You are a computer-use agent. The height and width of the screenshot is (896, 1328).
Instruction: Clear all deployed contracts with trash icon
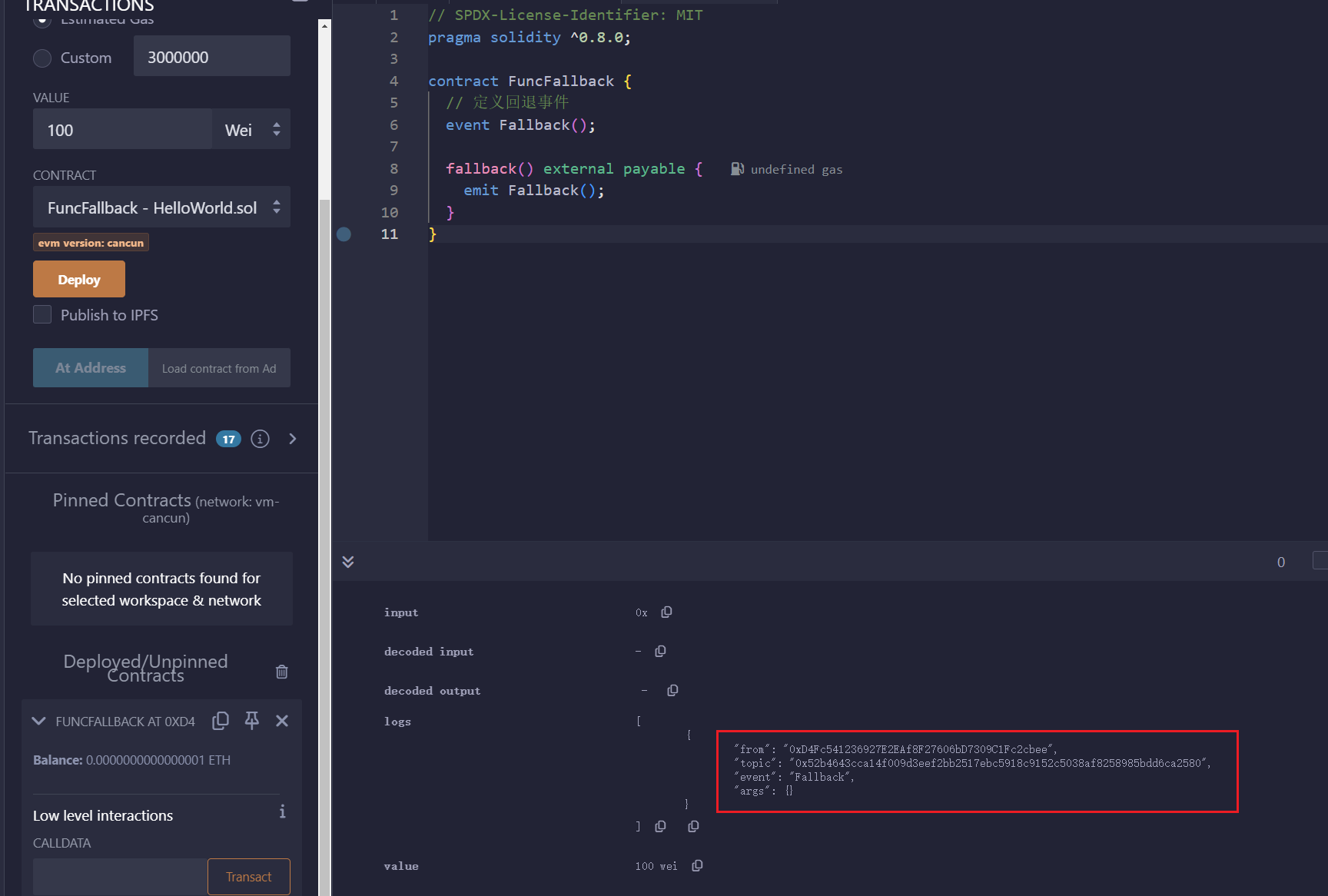282,672
